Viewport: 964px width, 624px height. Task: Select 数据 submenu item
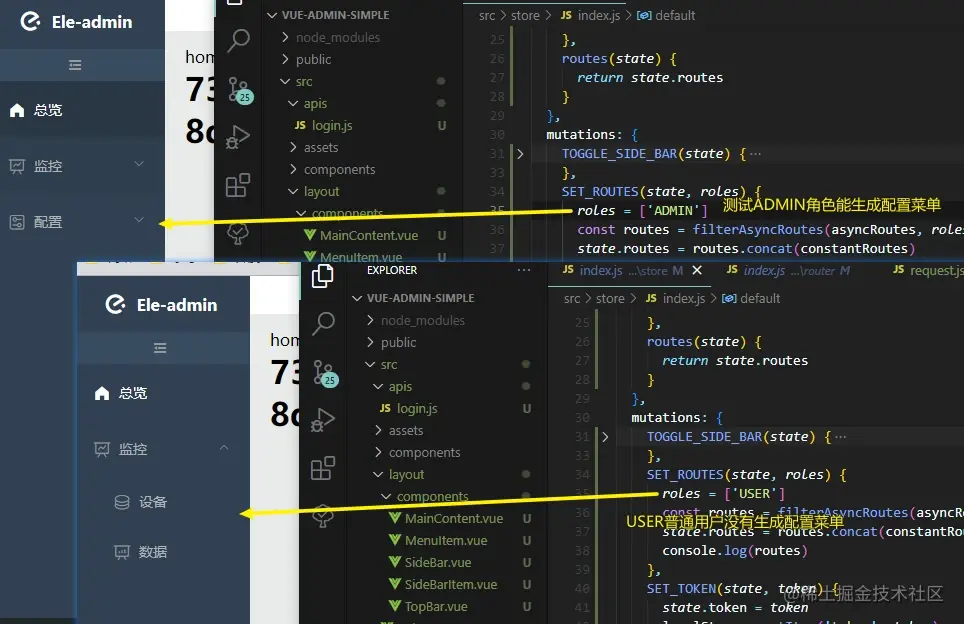tap(163, 552)
